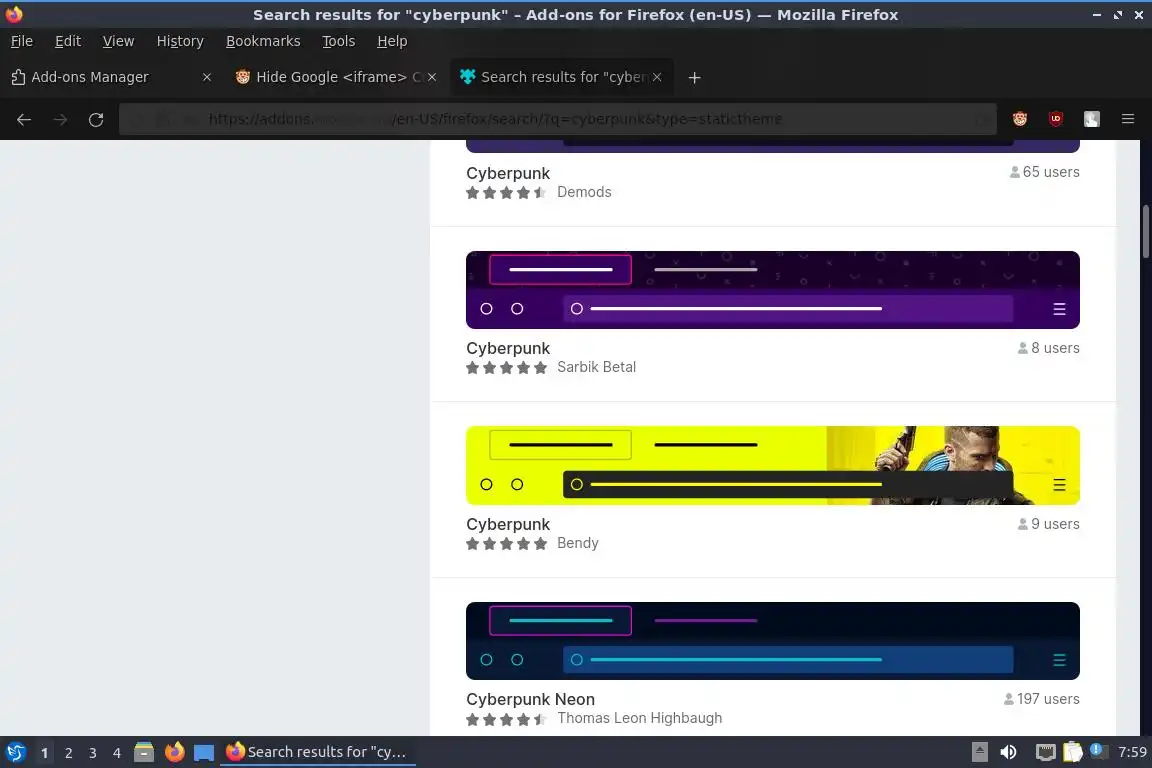Click the star rating of Cyberpunk Neon
The image size is (1152, 768).
tap(506, 719)
